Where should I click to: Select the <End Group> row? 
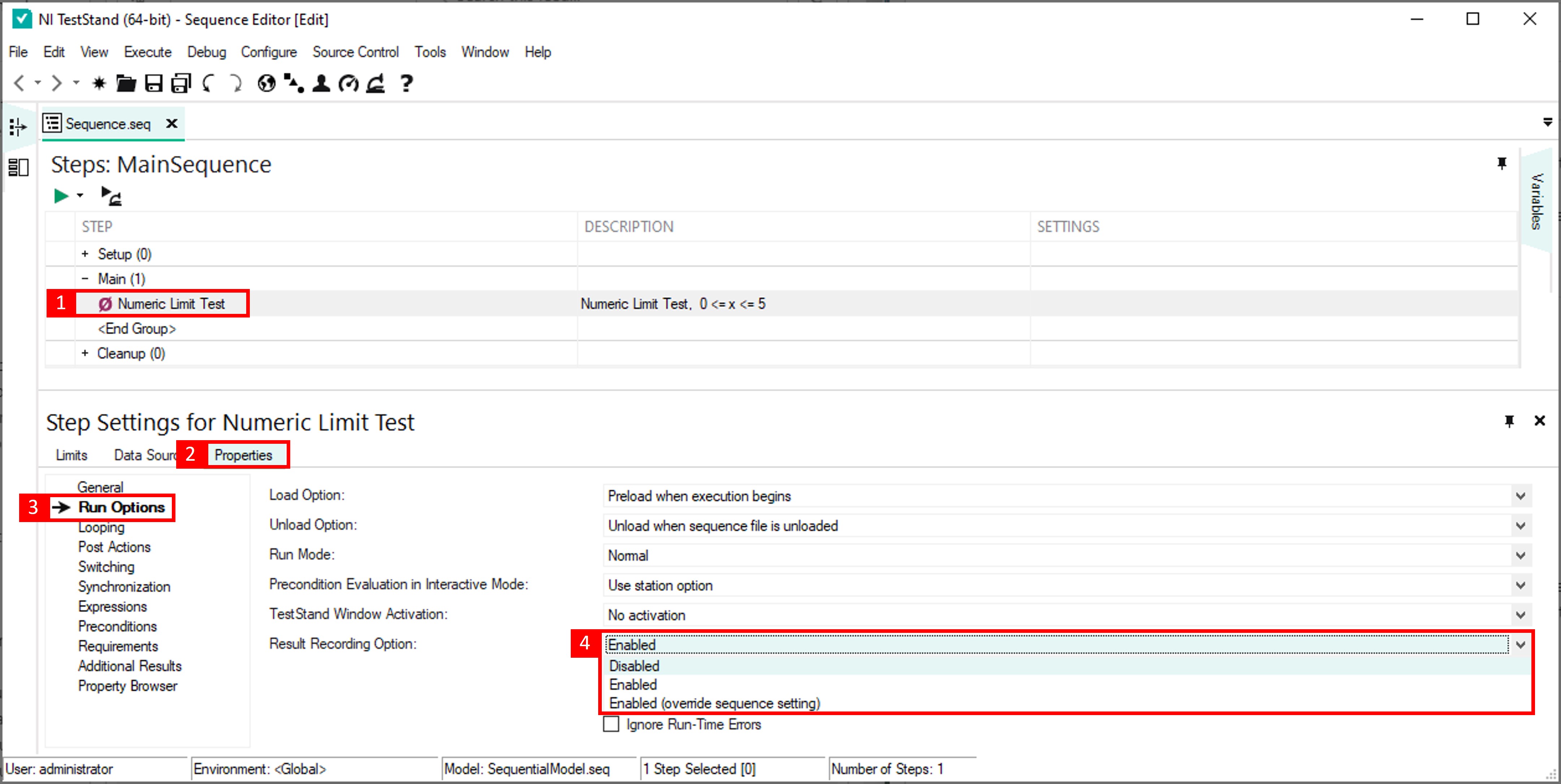782,328
